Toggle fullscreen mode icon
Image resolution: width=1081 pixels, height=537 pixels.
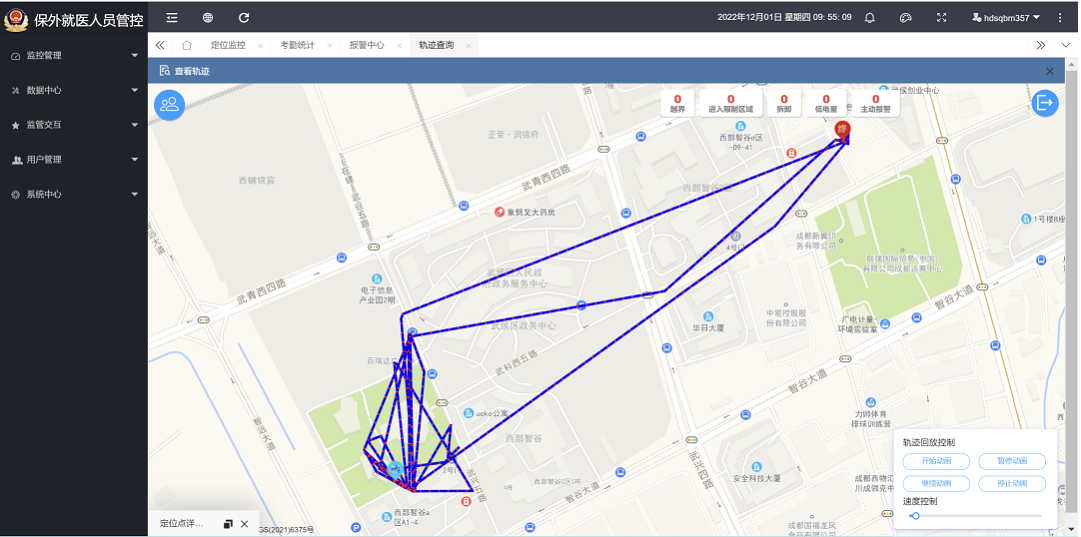pyautogui.click(x=942, y=17)
